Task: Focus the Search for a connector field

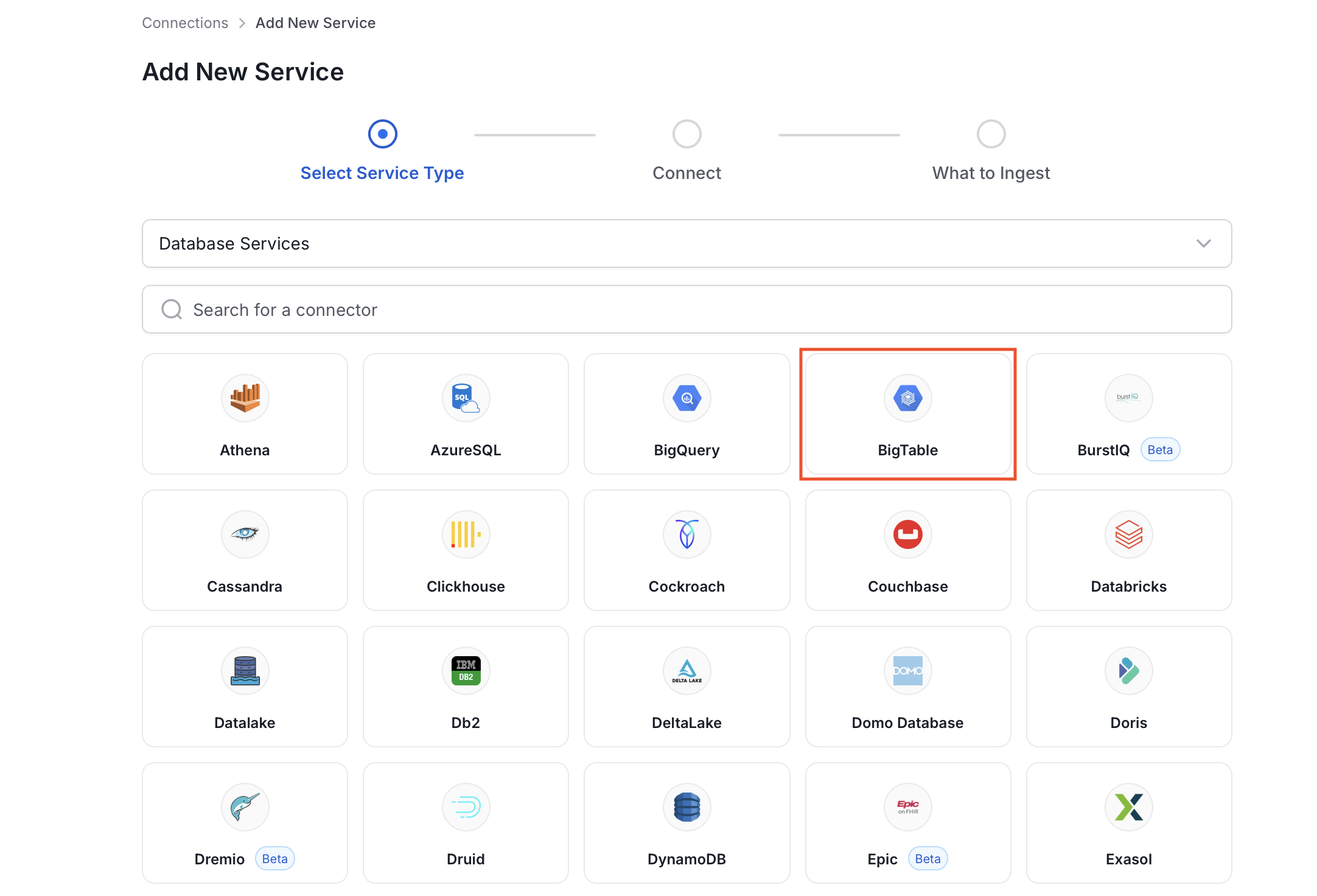Action: click(686, 309)
